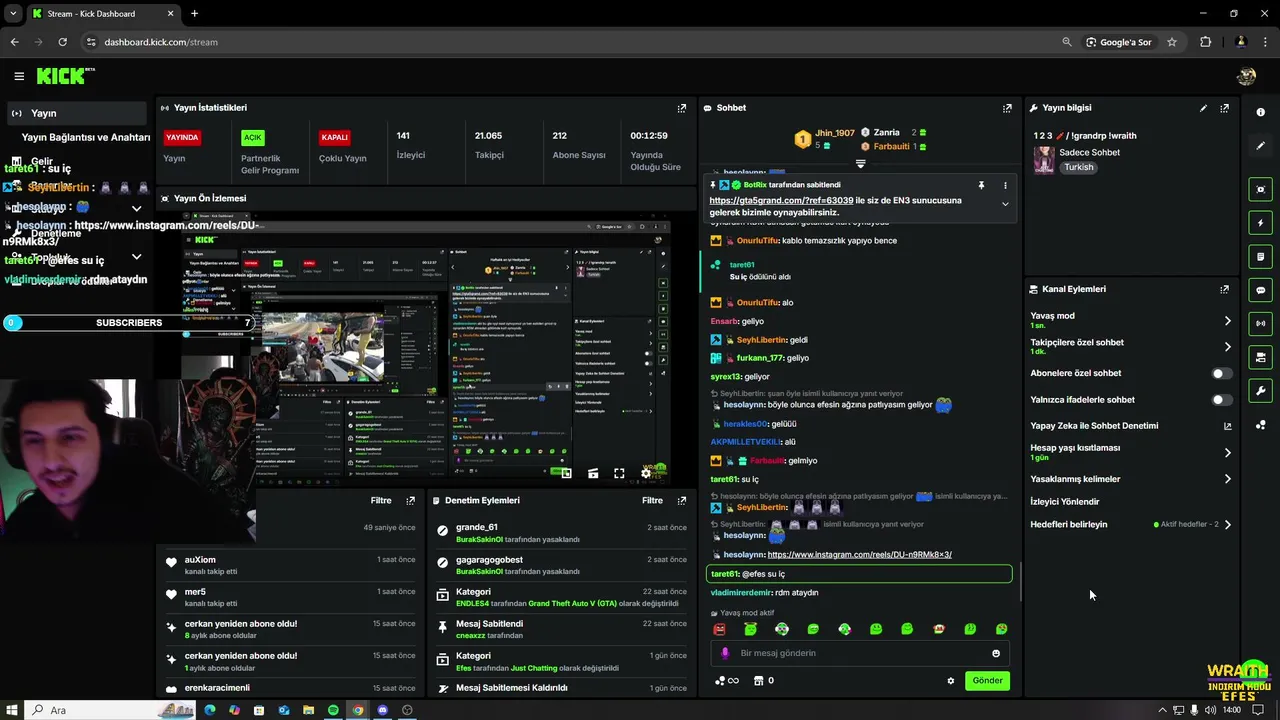Click the purple microphone icon in the message box
This screenshot has width=1280, height=720.
click(x=725, y=653)
